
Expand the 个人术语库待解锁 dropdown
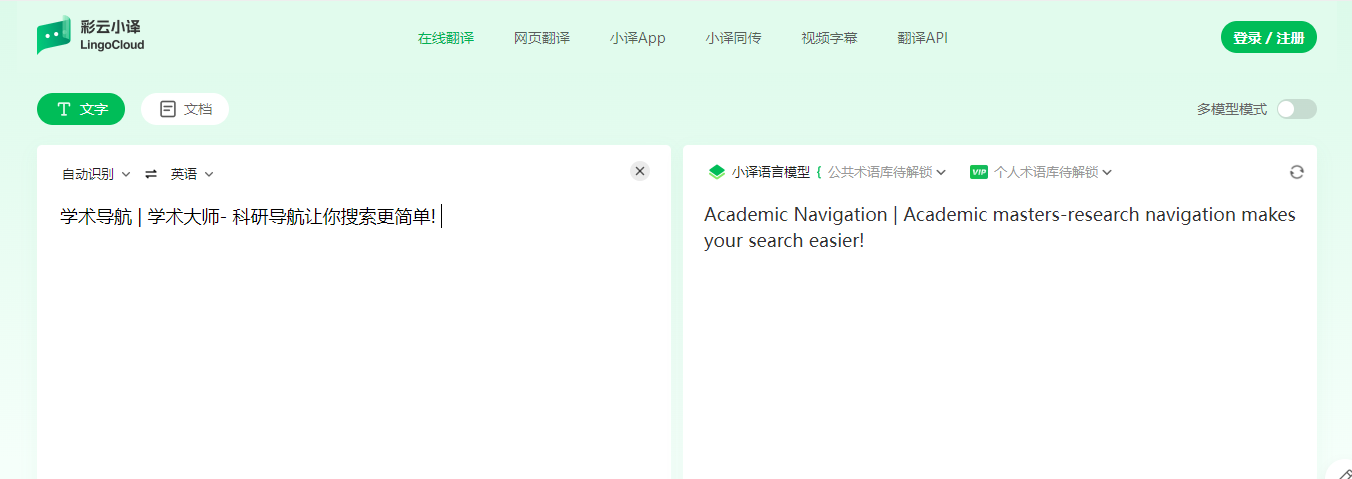click(x=1052, y=172)
